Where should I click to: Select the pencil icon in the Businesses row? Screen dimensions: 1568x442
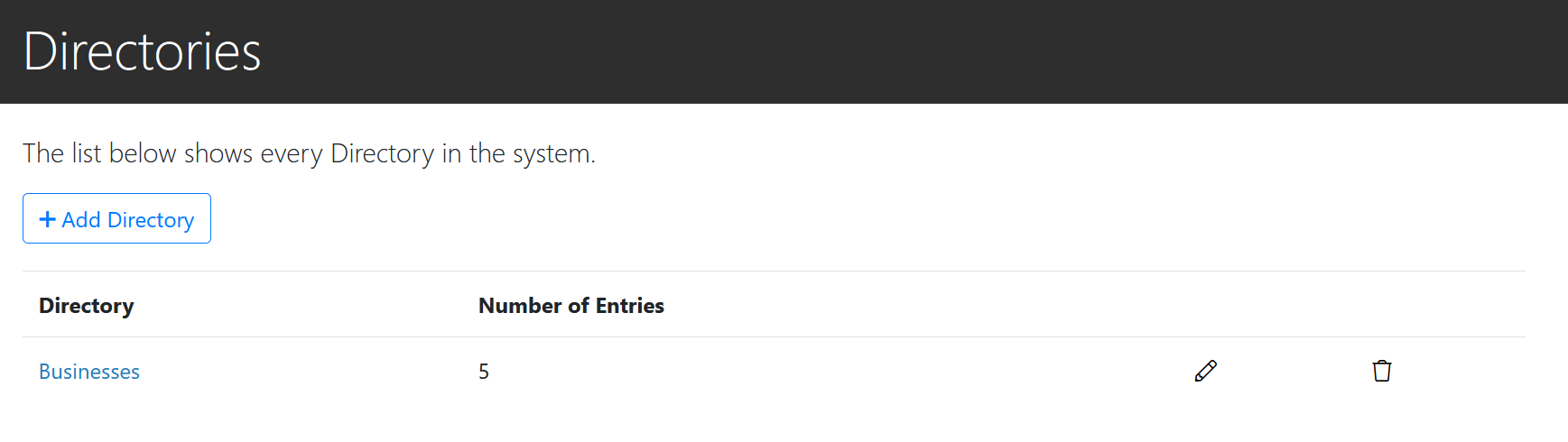click(1205, 371)
